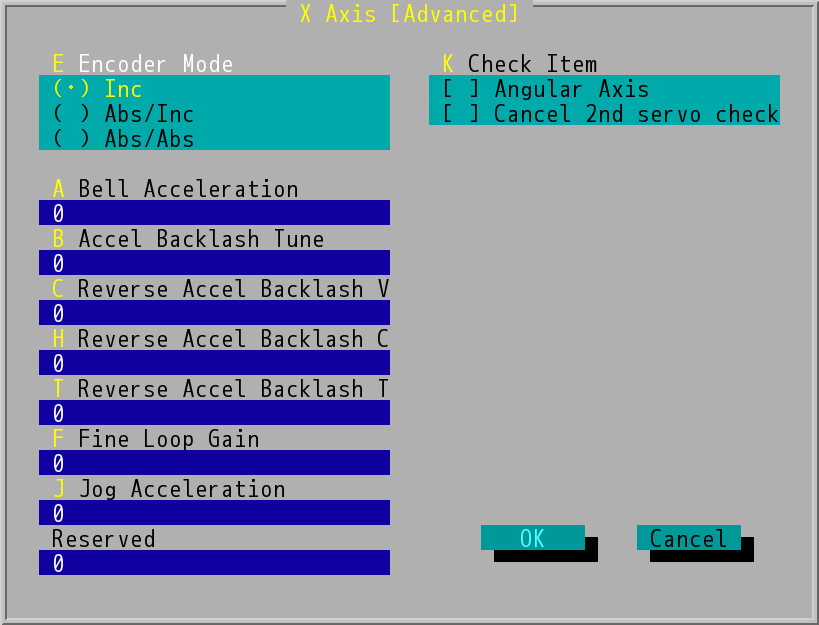Focus the Fine Loop Gain input
This screenshot has width=819, height=625.
pyautogui.click(x=214, y=463)
